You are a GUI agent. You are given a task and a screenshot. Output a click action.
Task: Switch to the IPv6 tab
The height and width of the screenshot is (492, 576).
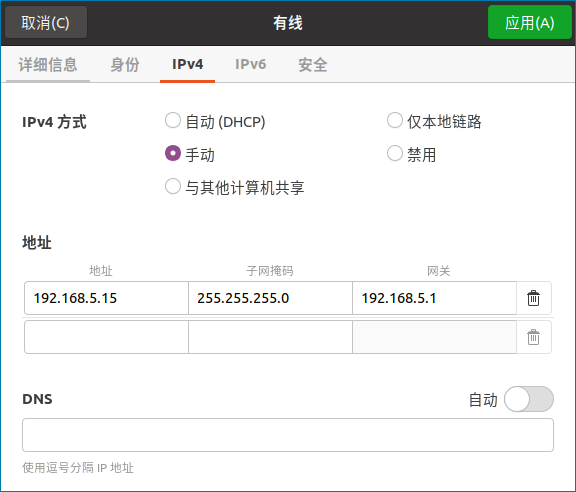click(251, 65)
